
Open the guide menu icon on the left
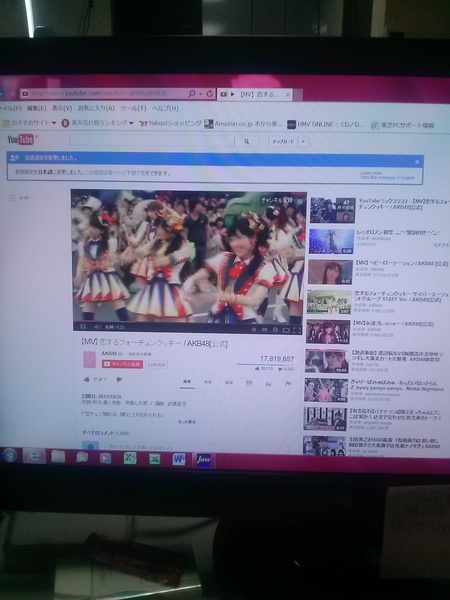point(13,197)
